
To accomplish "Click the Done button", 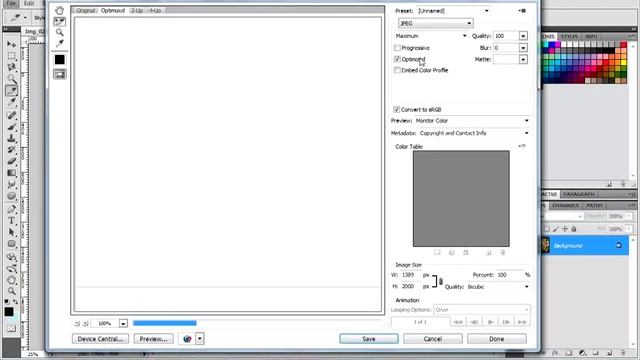I will [x=497, y=339].
